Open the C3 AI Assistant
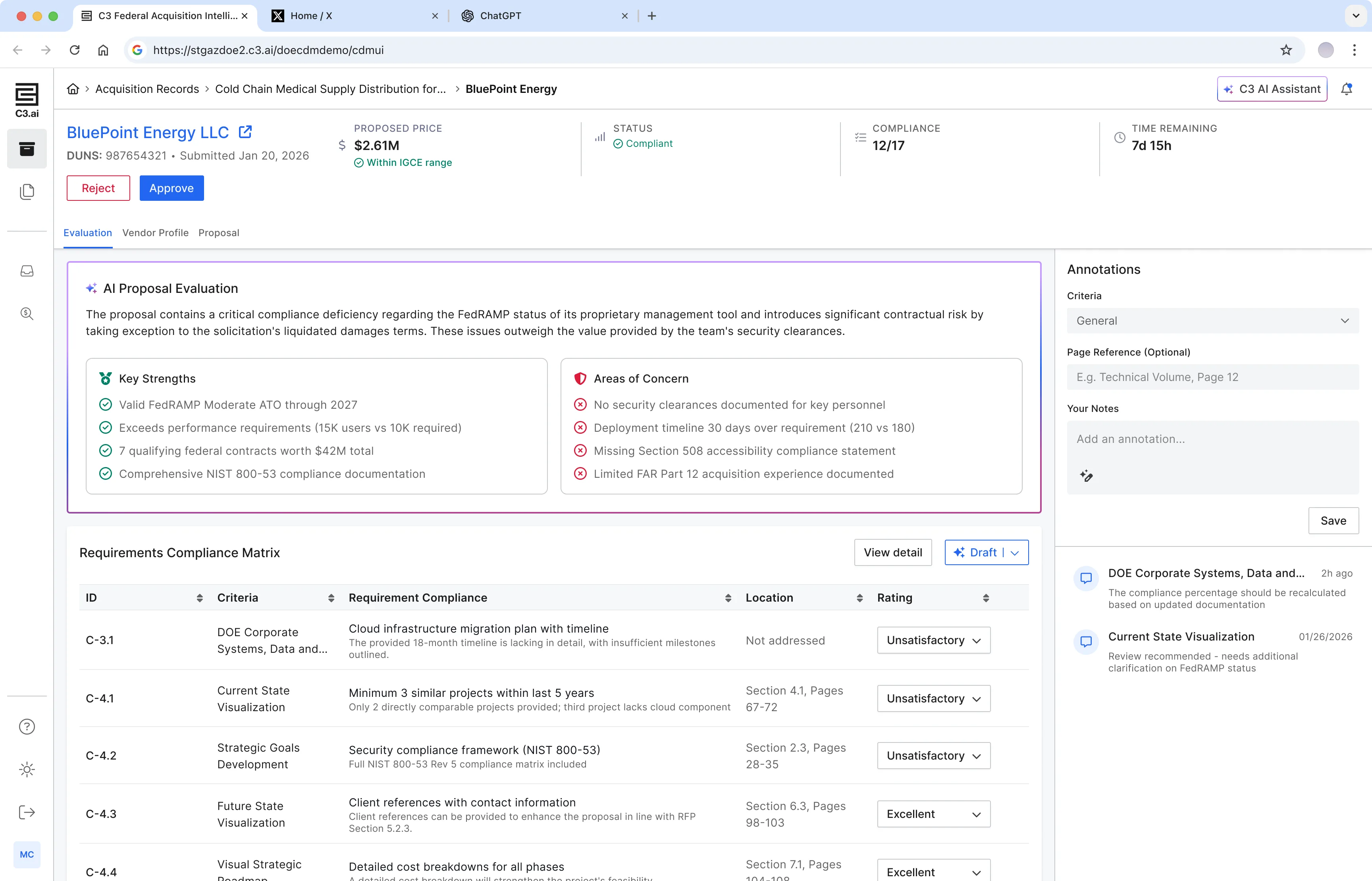The image size is (1372, 881). [1272, 88]
